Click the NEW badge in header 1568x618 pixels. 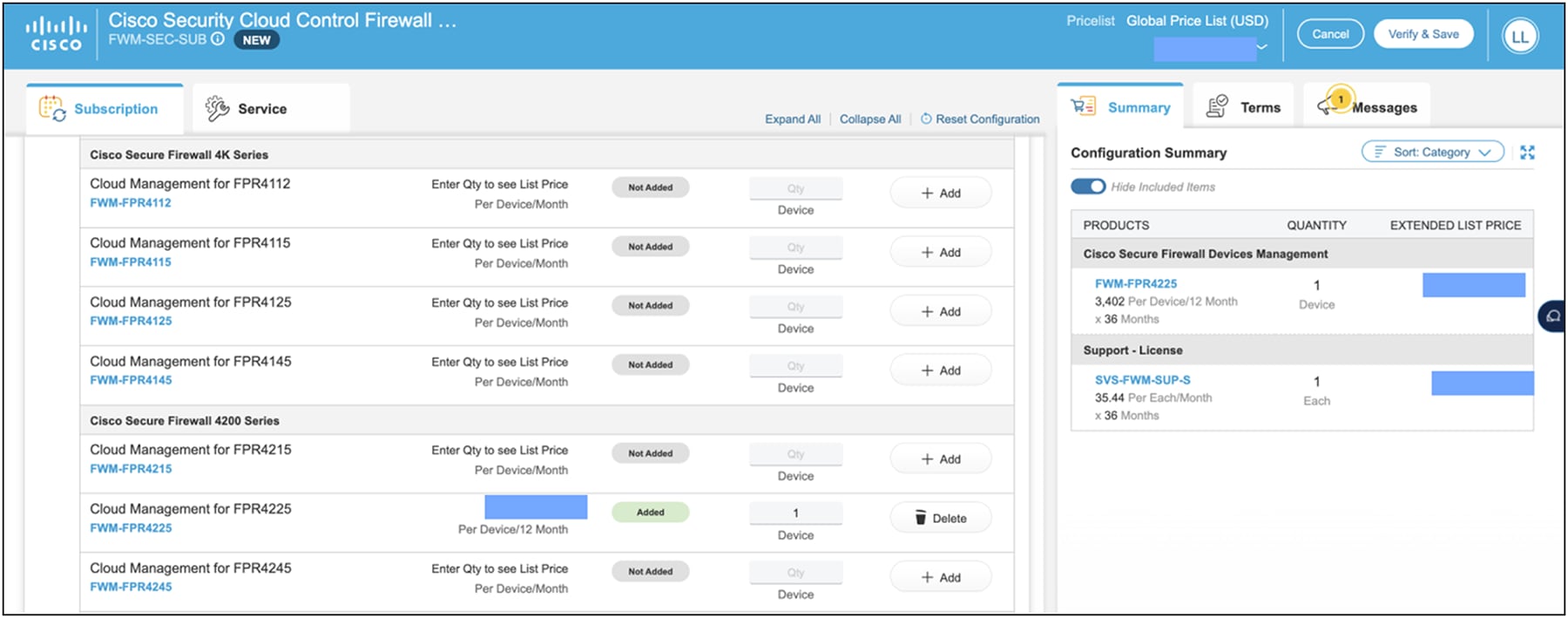click(256, 40)
